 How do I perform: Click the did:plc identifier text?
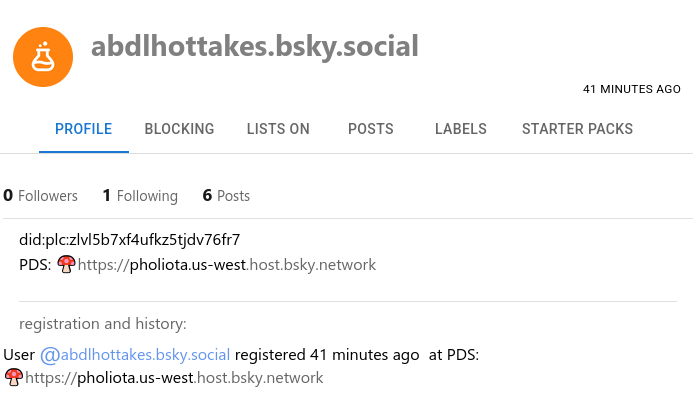coord(129,240)
